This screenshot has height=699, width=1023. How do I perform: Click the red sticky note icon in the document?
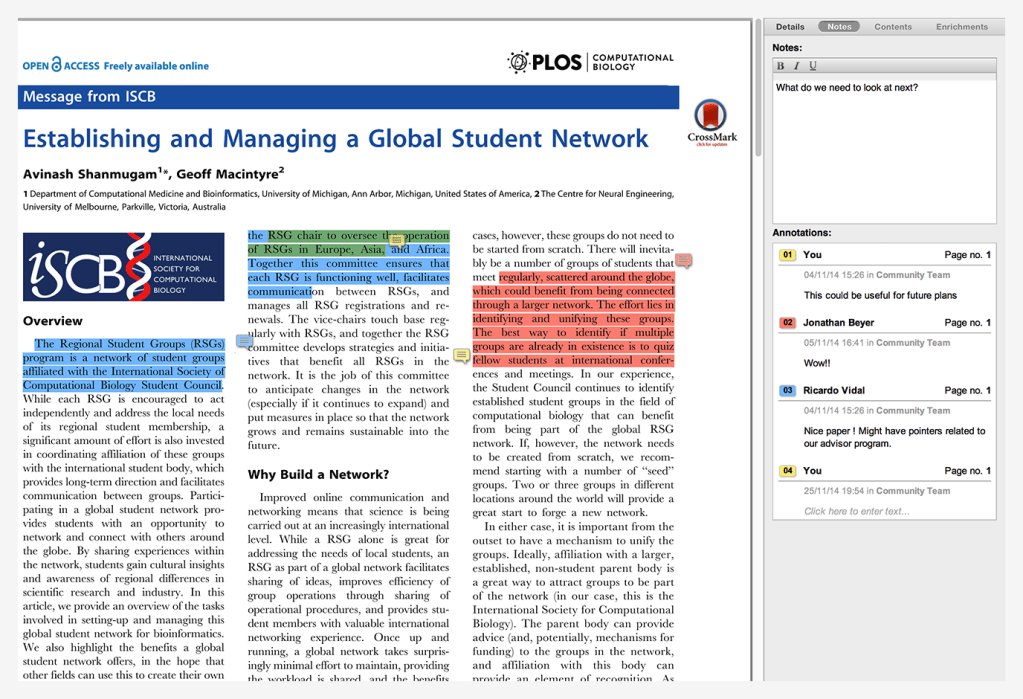(683, 261)
